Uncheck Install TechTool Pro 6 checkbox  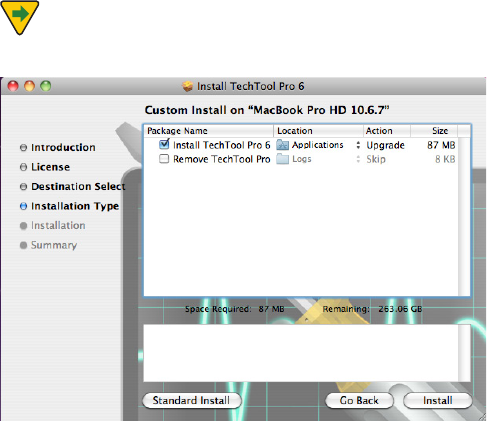164,144
